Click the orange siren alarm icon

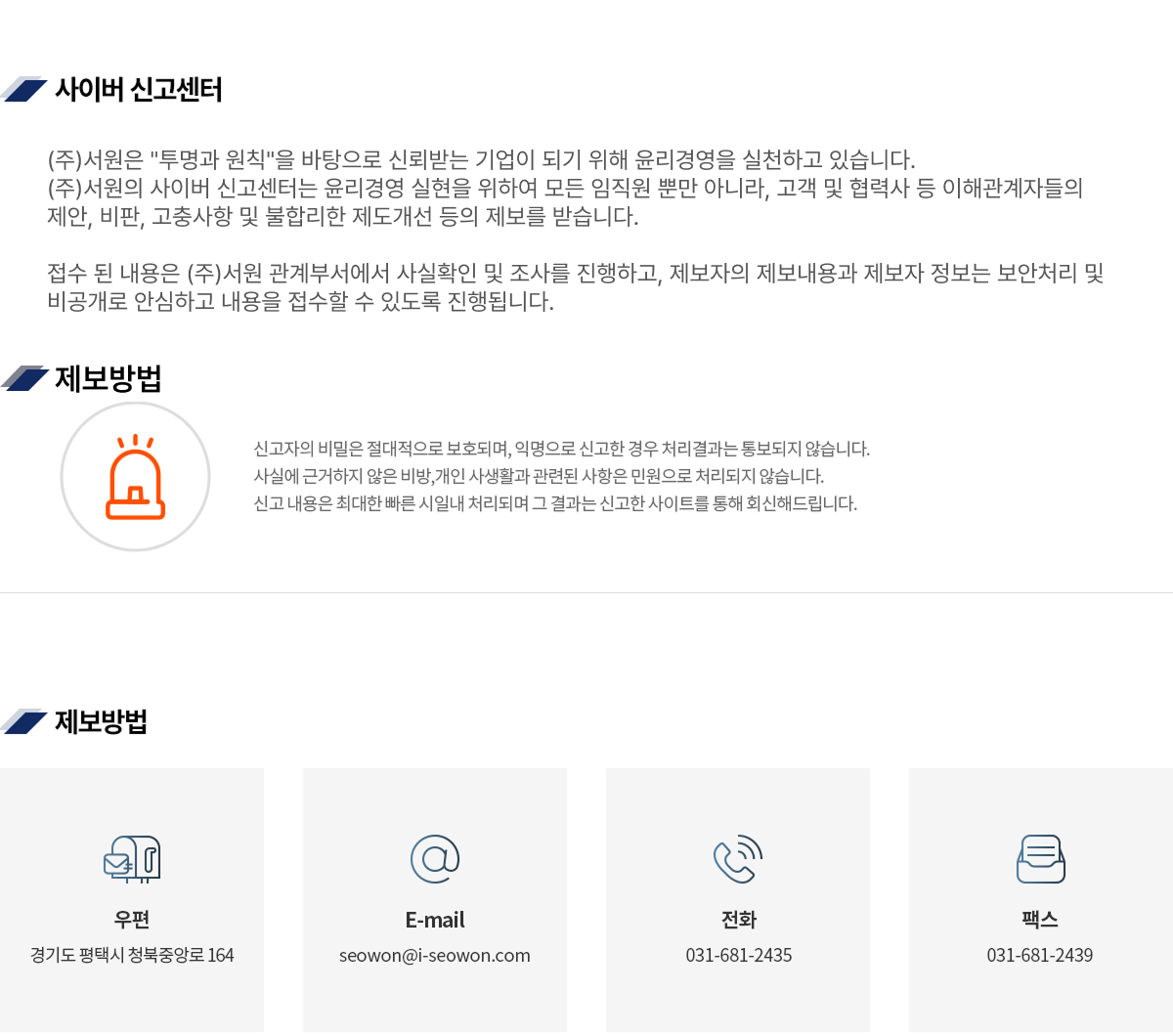click(135, 477)
